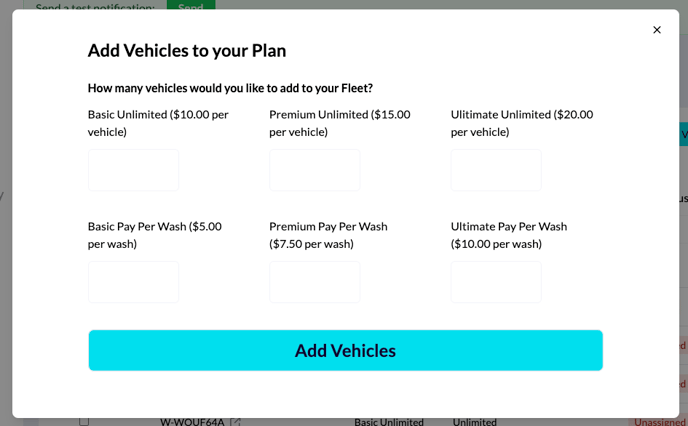Click the Ulitimate Unlimited ($20.00 per vehicle) label
This screenshot has width=688, height=426.
522,123
